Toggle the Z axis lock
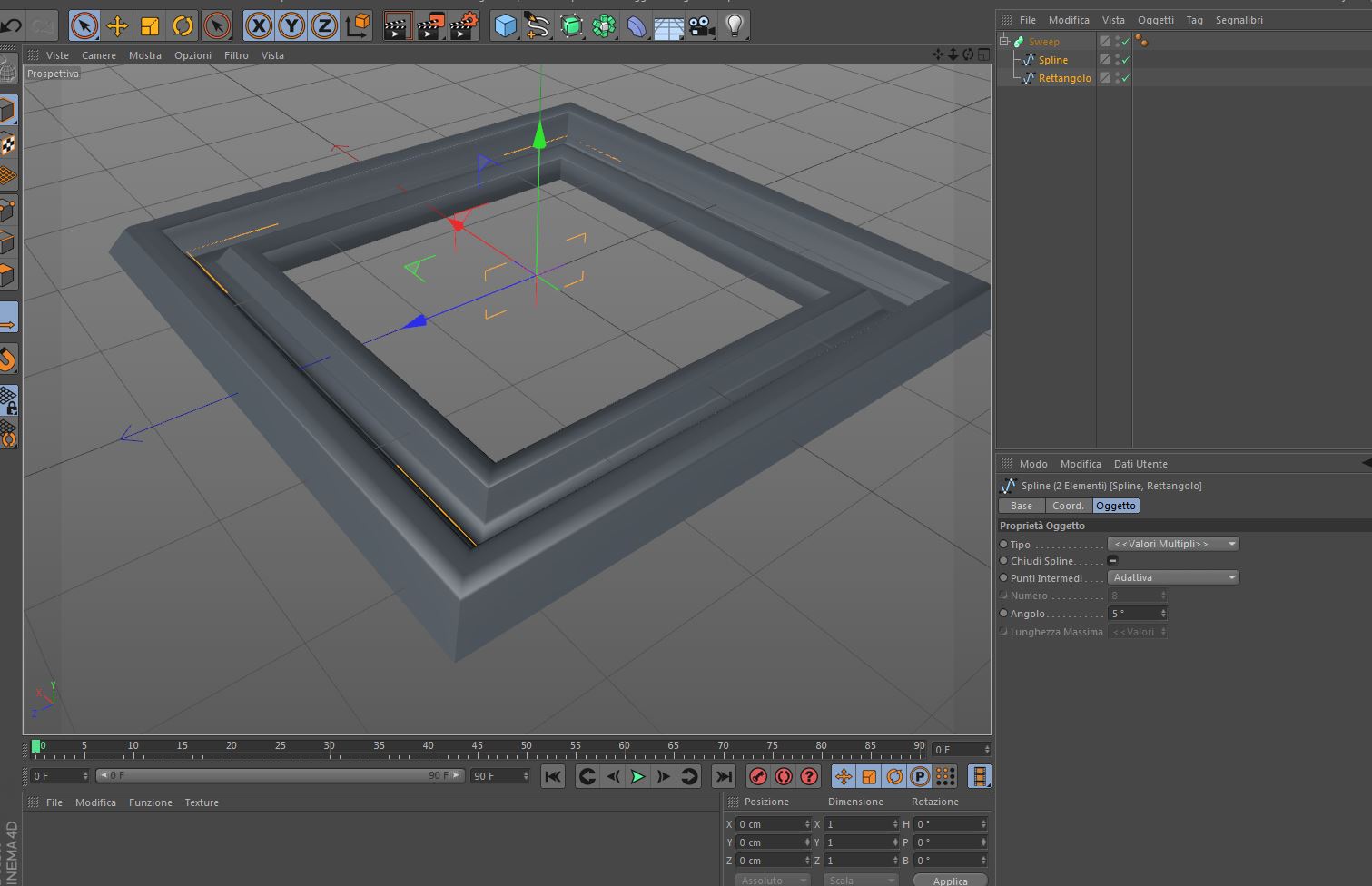 [324, 26]
